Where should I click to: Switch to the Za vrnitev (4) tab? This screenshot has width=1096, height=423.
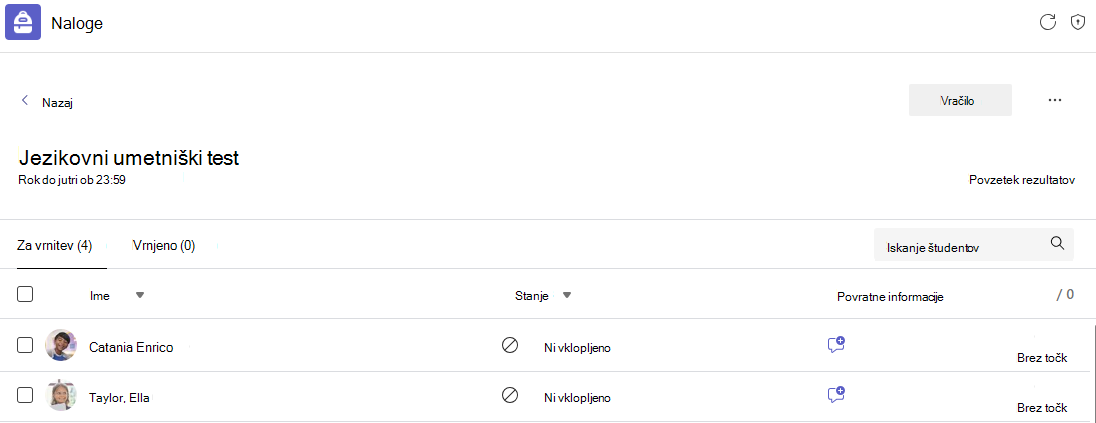click(x=55, y=246)
